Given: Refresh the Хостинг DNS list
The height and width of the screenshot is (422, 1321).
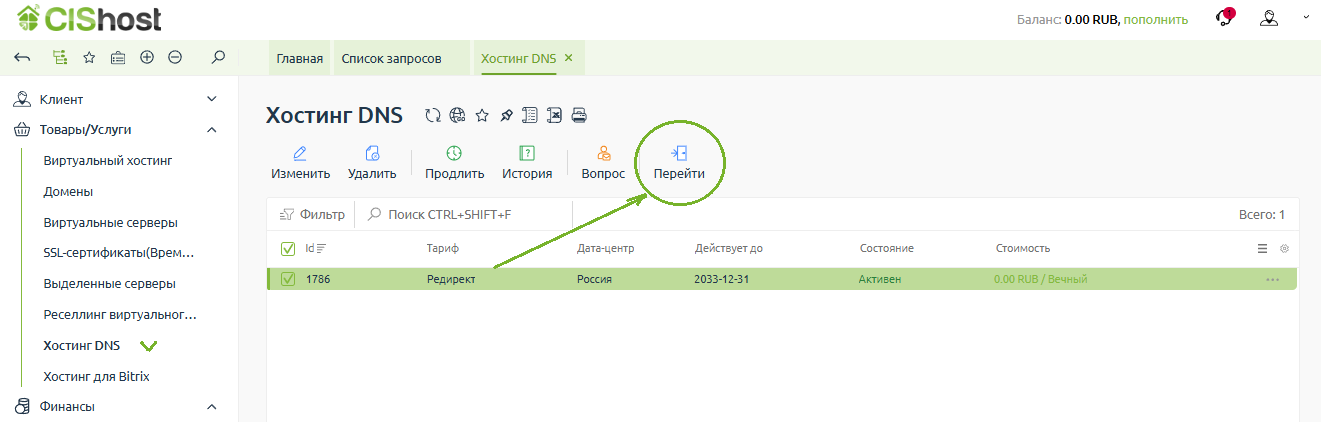Looking at the screenshot, I should click(x=432, y=116).
